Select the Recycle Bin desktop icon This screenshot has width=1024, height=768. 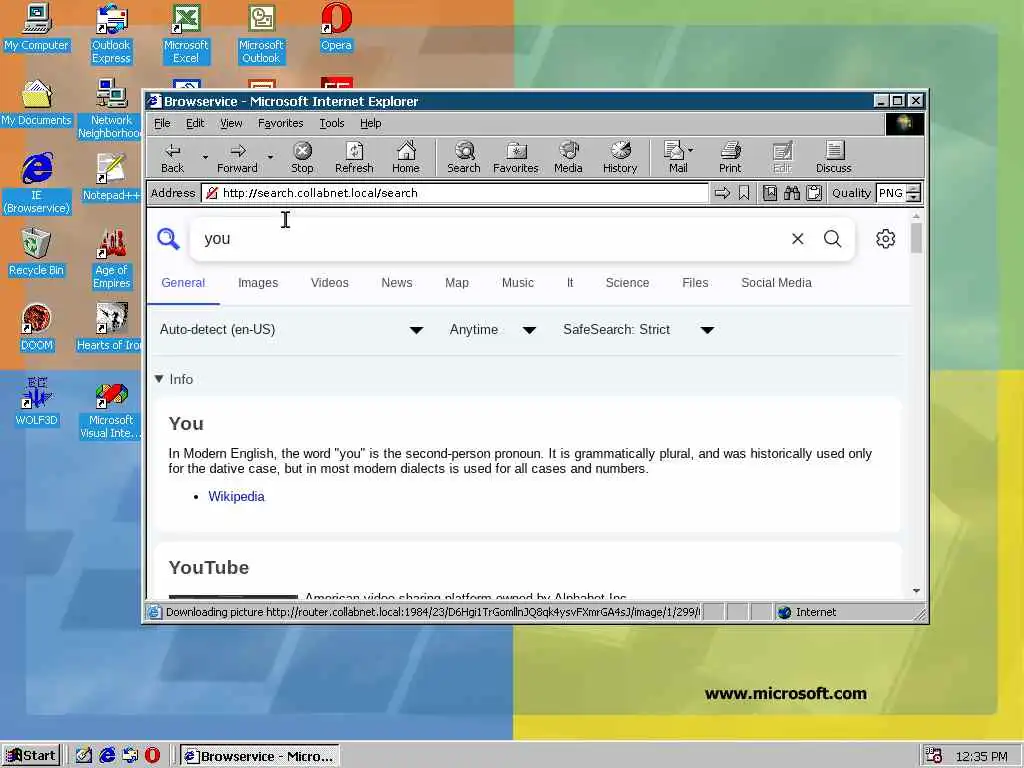pos(37,253)
